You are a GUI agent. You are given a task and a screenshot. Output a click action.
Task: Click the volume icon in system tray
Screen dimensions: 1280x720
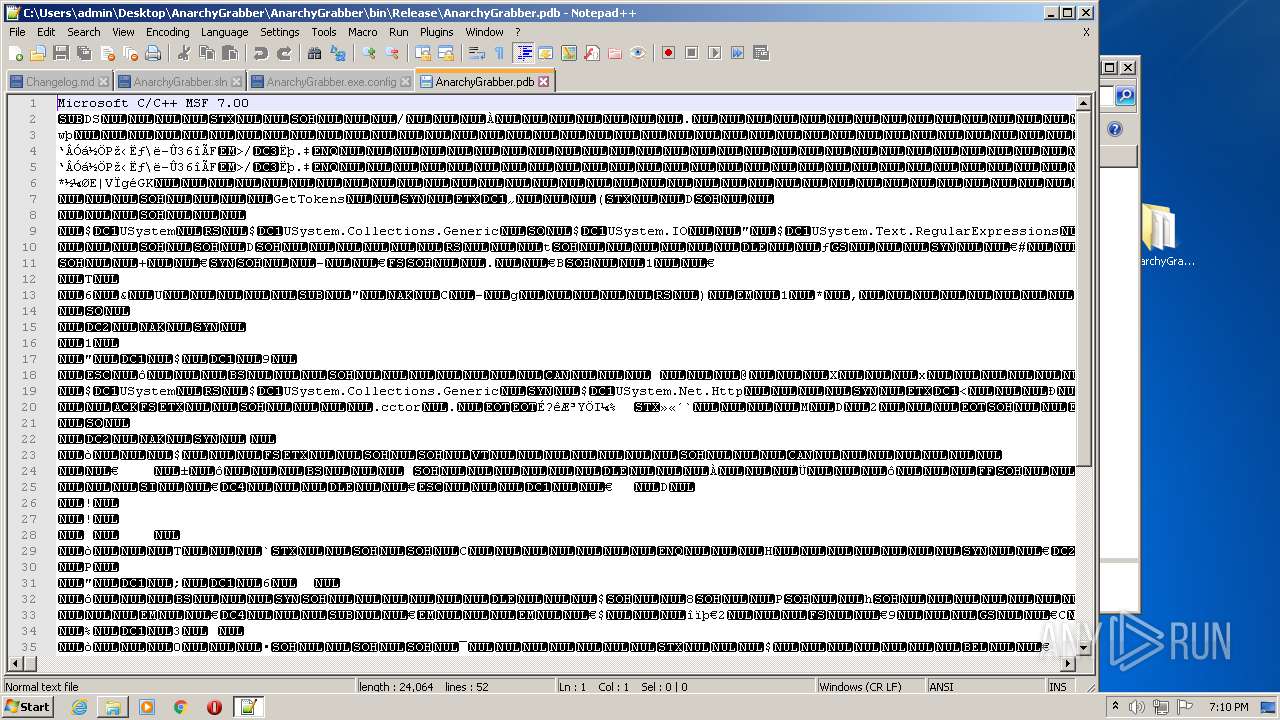(x=1137, y=707)
